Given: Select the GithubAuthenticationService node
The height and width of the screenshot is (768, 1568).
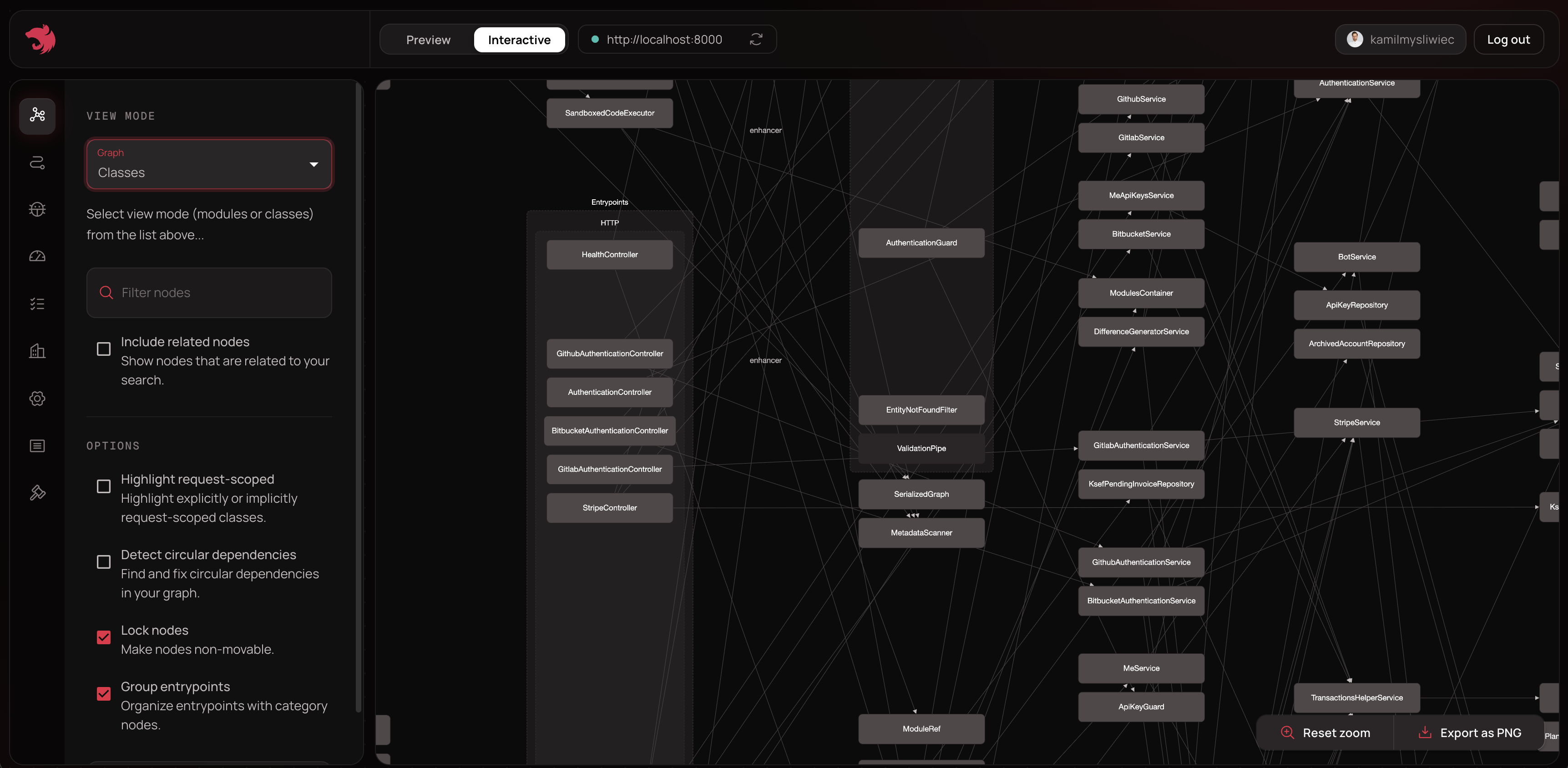Looking at the screenshot, I should pyautogui.click(x=1141, y=562).
